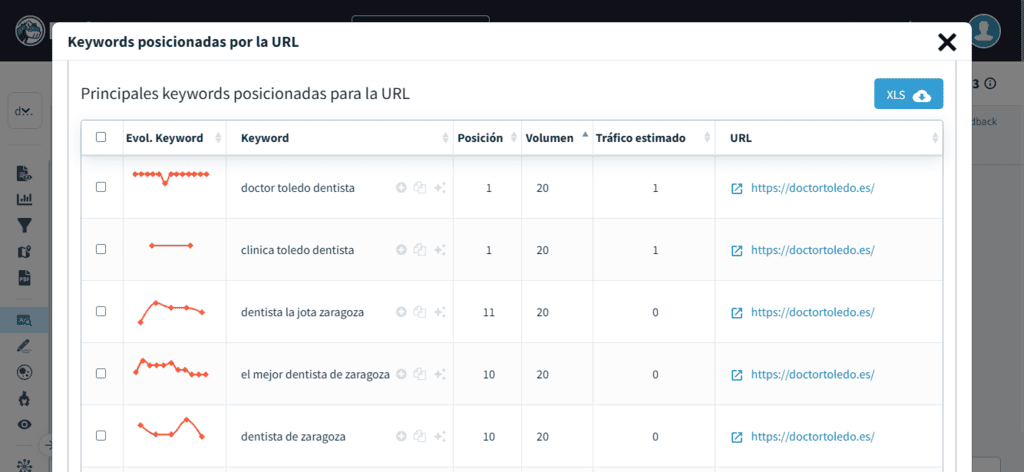The image size is (1024, 472).
Task: Open doctortoledo.es link for 'clinica toledo dentista'
Action: point(812,250)
